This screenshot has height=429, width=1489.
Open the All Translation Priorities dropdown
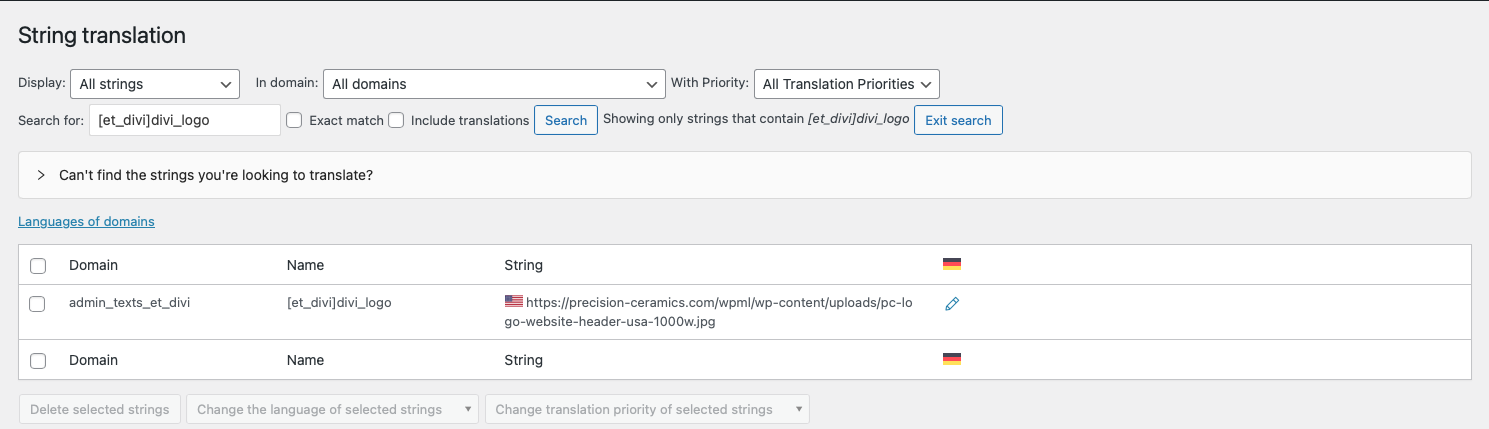846,84
